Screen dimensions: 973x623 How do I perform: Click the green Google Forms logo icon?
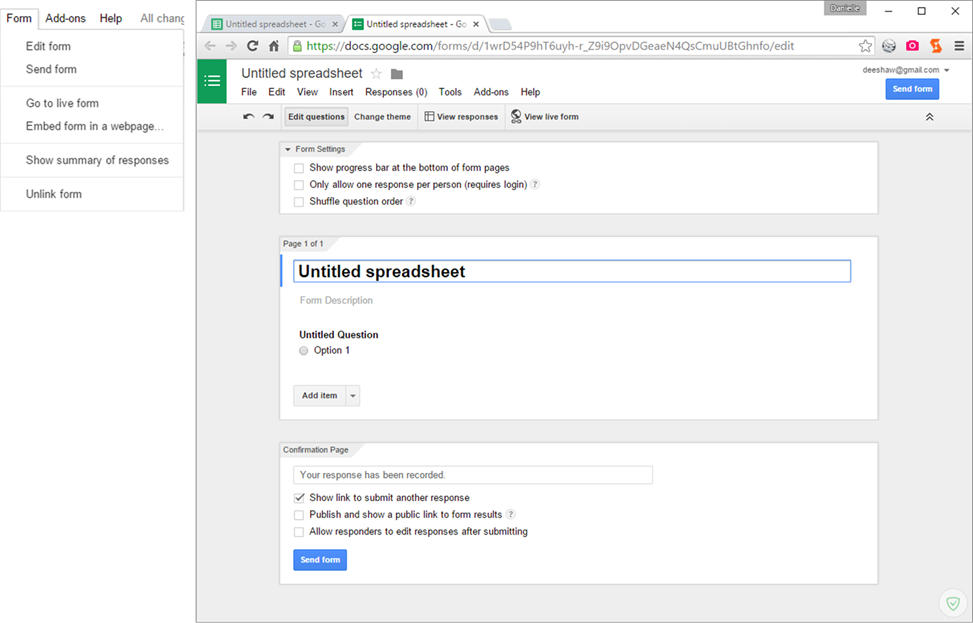(x=212, y=81)
